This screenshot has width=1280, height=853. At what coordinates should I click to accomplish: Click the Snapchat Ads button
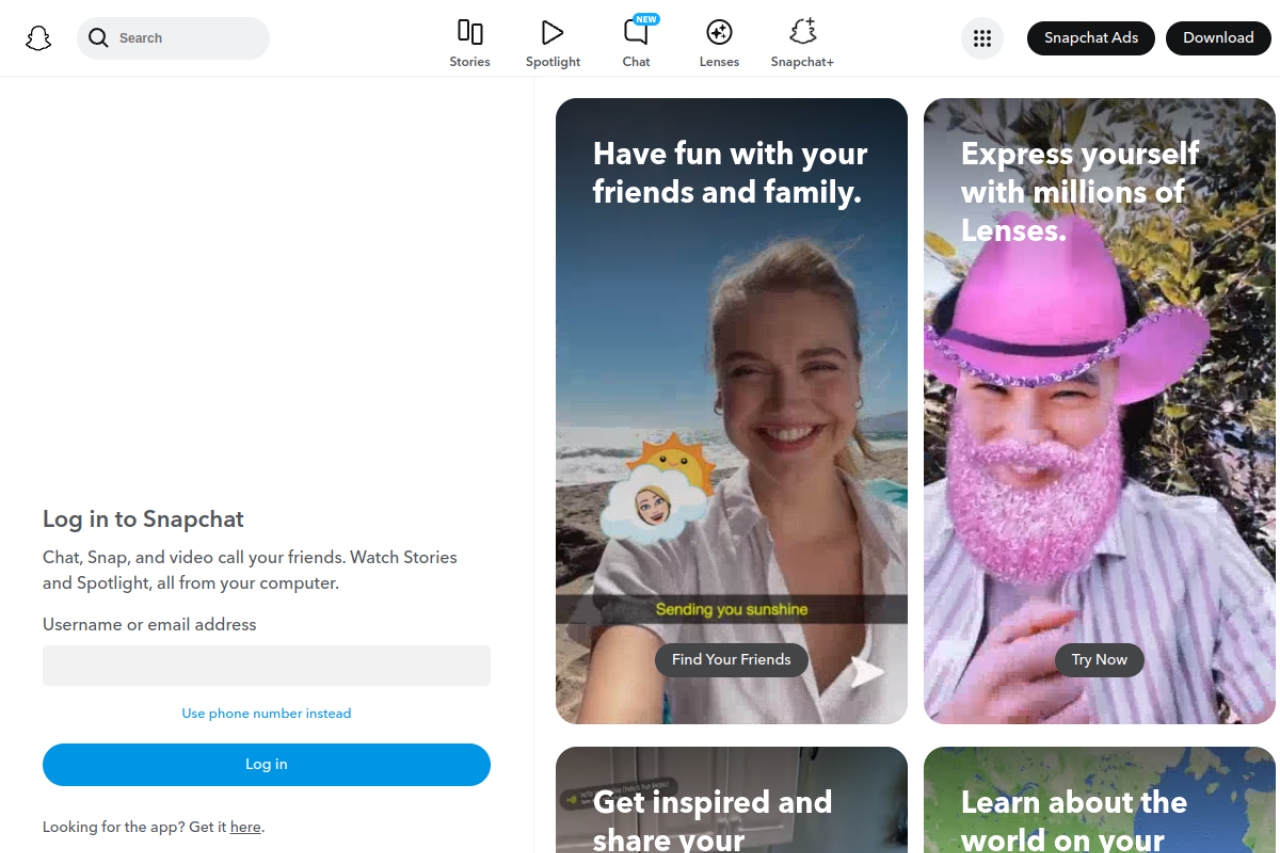[1090, 38]
